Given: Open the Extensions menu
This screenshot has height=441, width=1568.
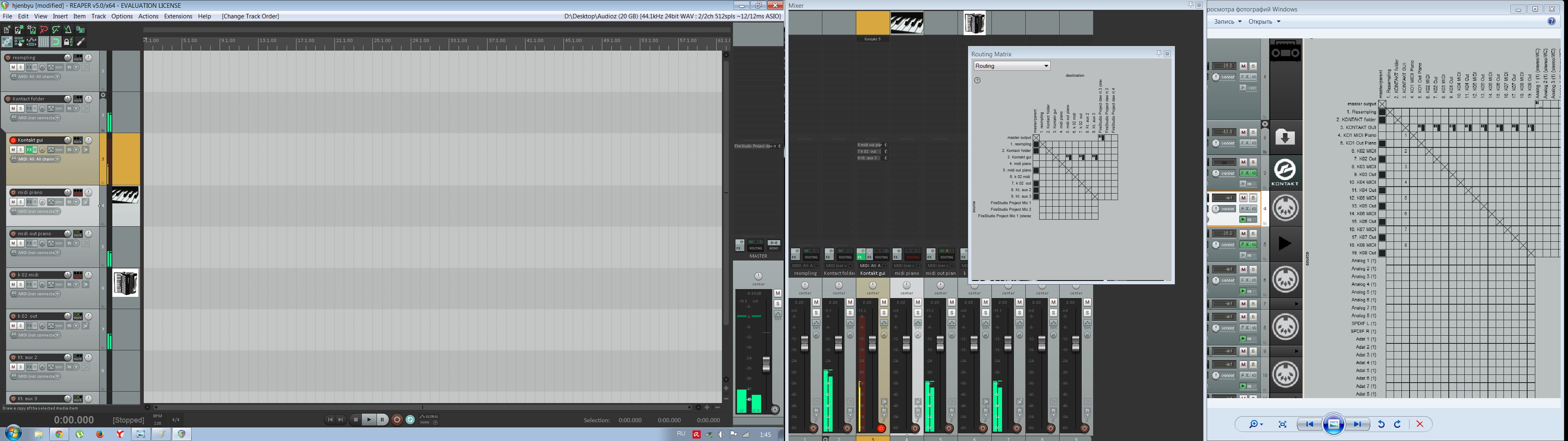Looking at the screenshot, I should tap(178, 16).
